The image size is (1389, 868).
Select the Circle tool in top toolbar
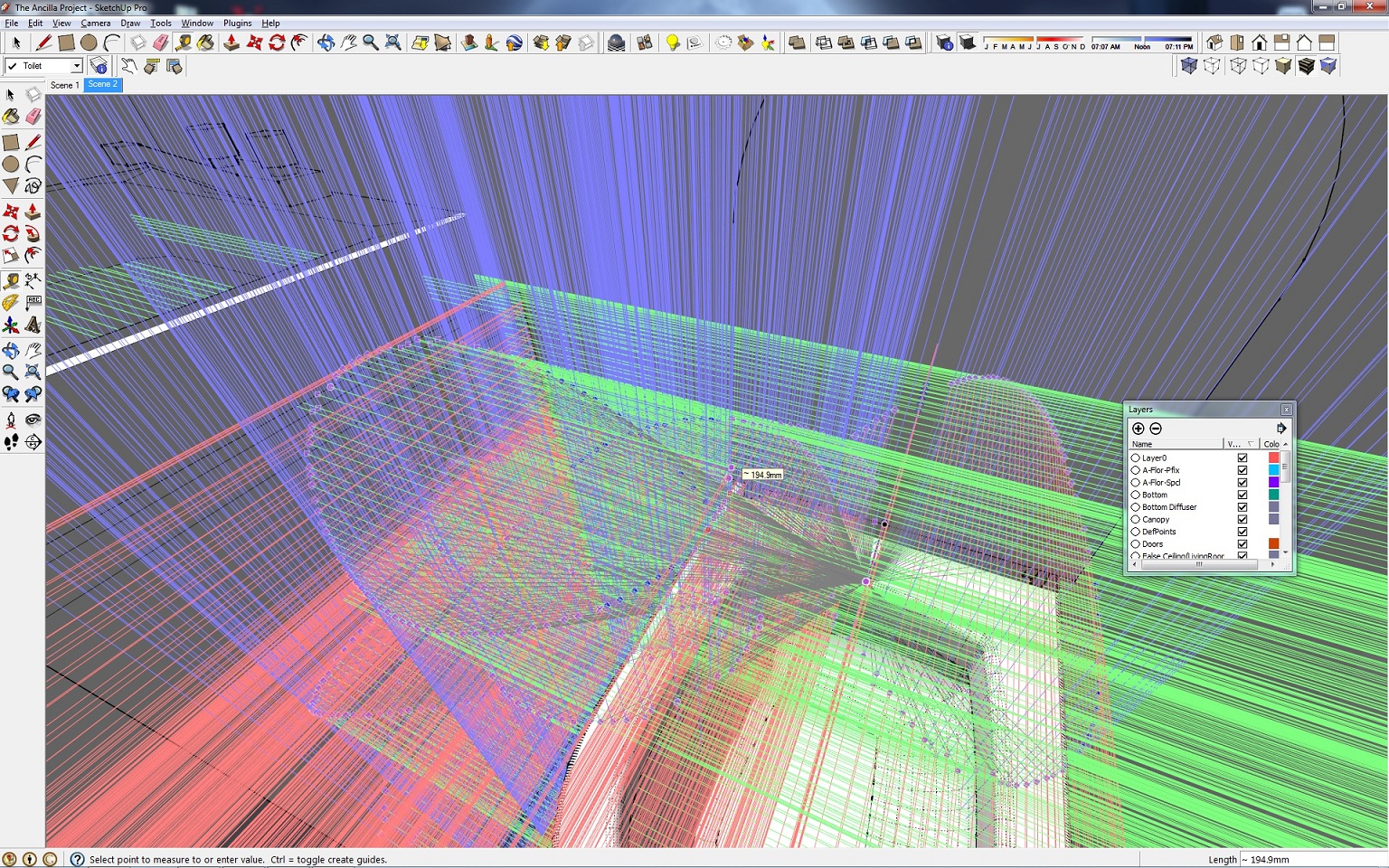coord(89,42)
